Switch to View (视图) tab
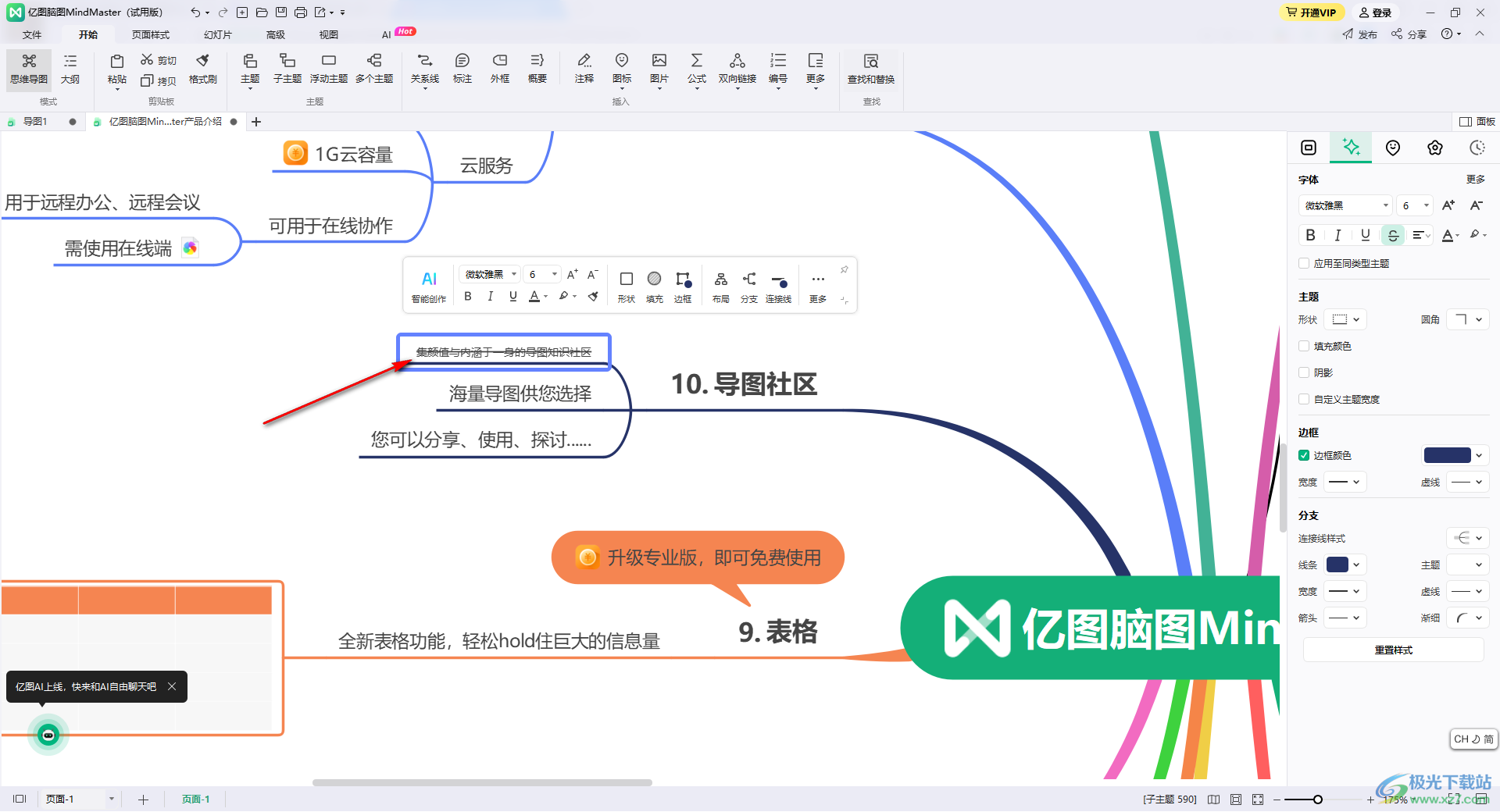 329,34
